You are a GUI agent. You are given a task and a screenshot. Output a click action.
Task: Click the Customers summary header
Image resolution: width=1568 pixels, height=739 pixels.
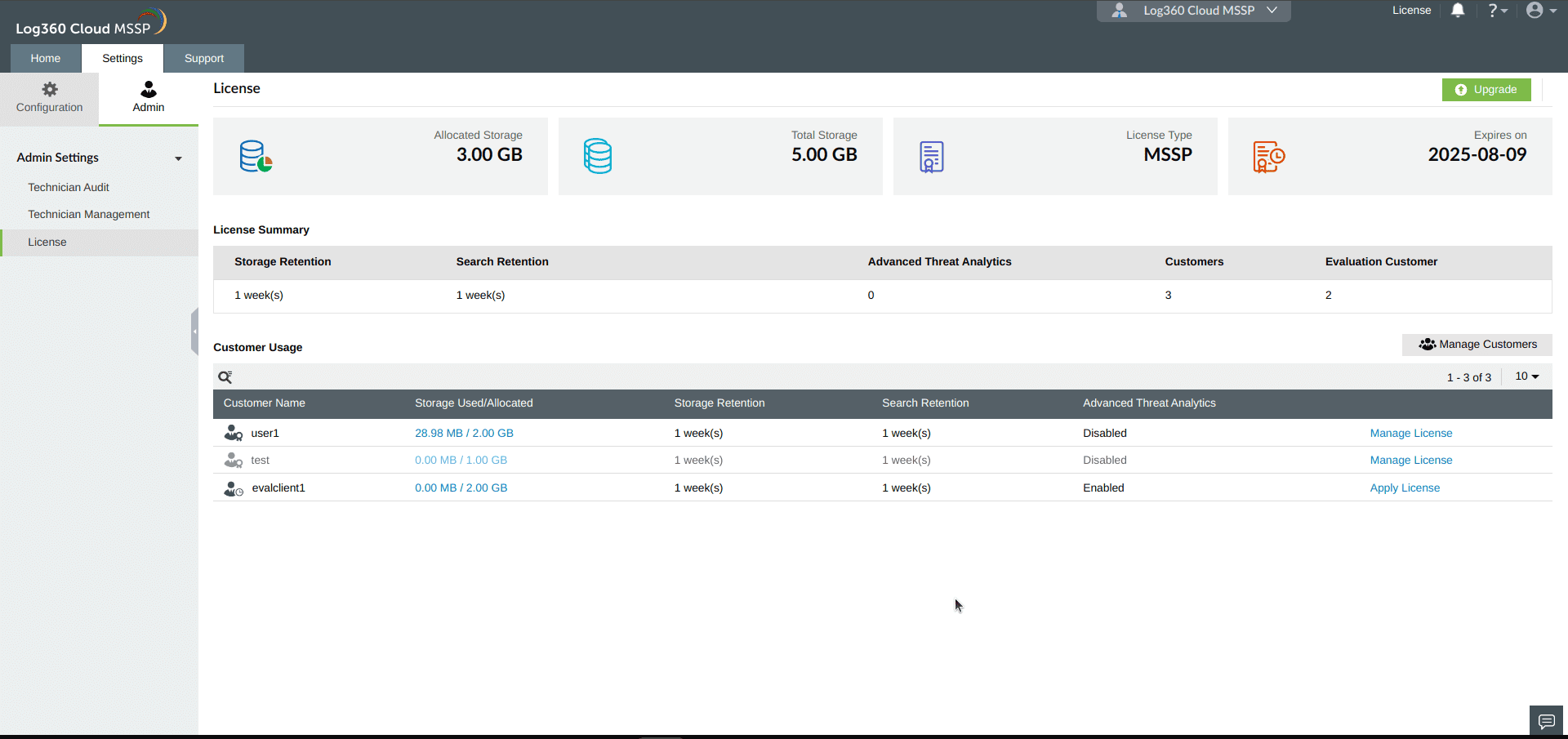[1194, 262]
